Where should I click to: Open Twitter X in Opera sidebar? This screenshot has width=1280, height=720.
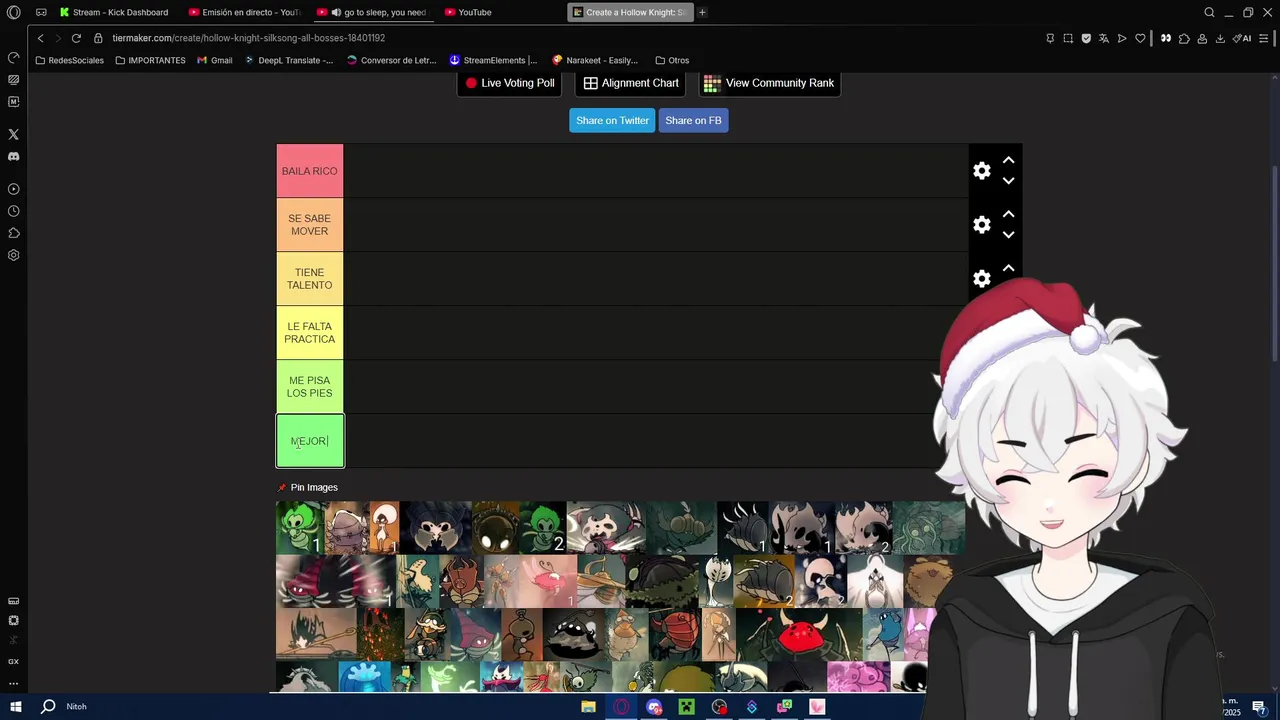[x=13, y=134]
